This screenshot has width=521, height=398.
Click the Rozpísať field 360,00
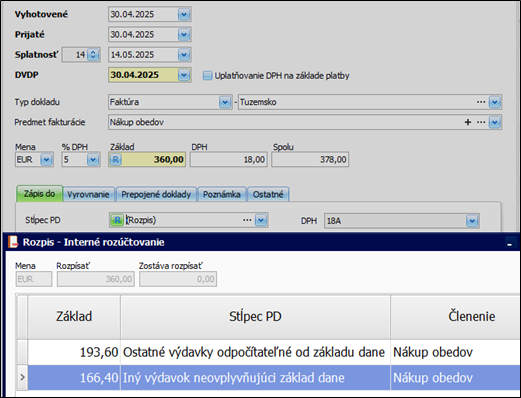pos(96,279)
